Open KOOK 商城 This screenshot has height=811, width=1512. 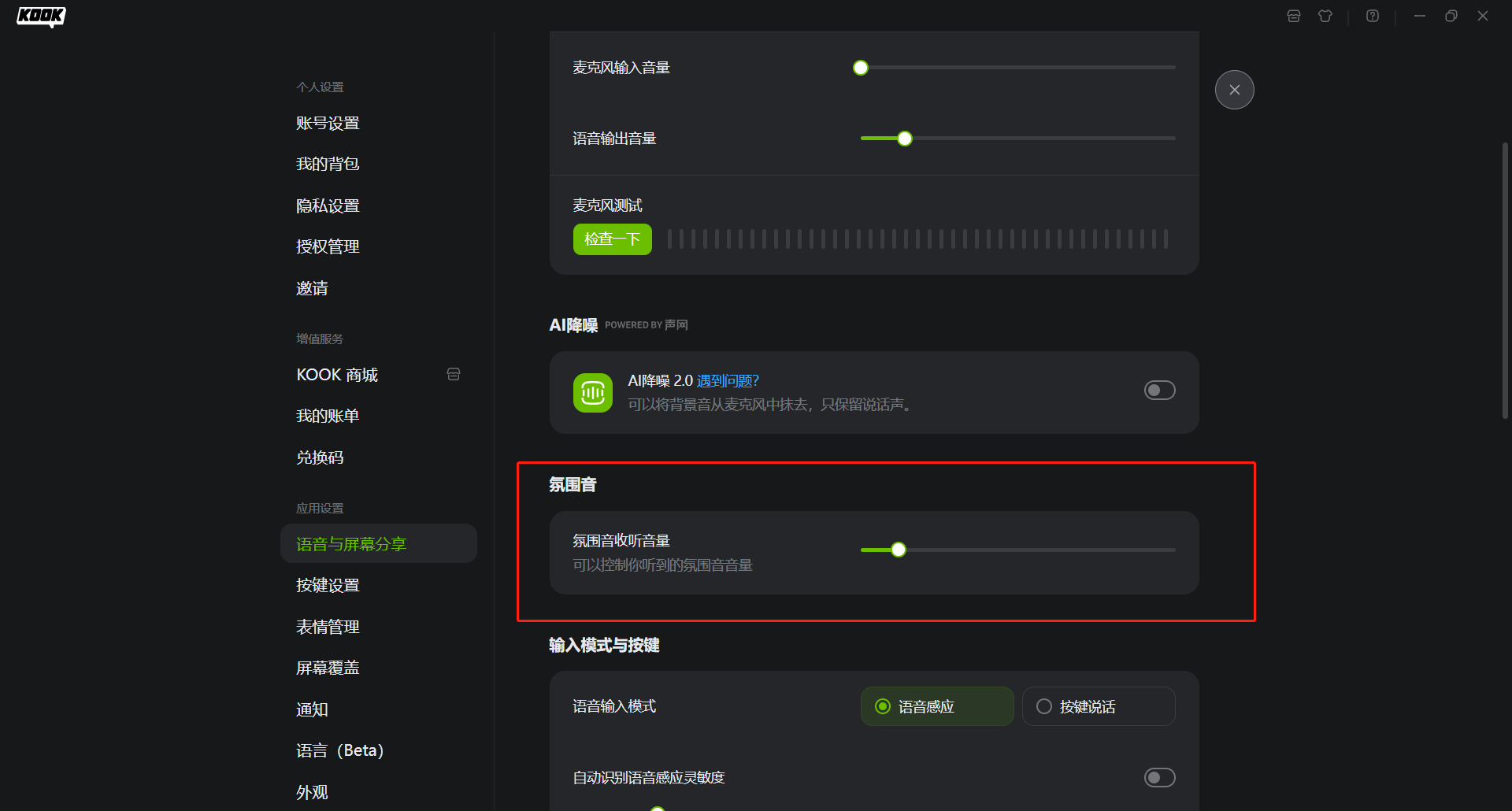tap(379, 375)
